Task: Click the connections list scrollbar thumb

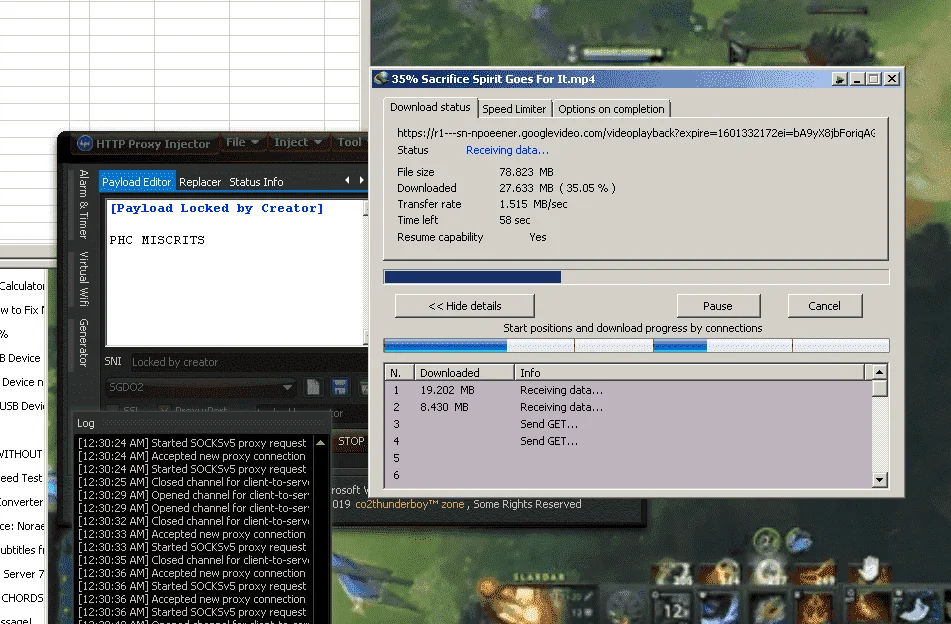Action: click(879, 388)
